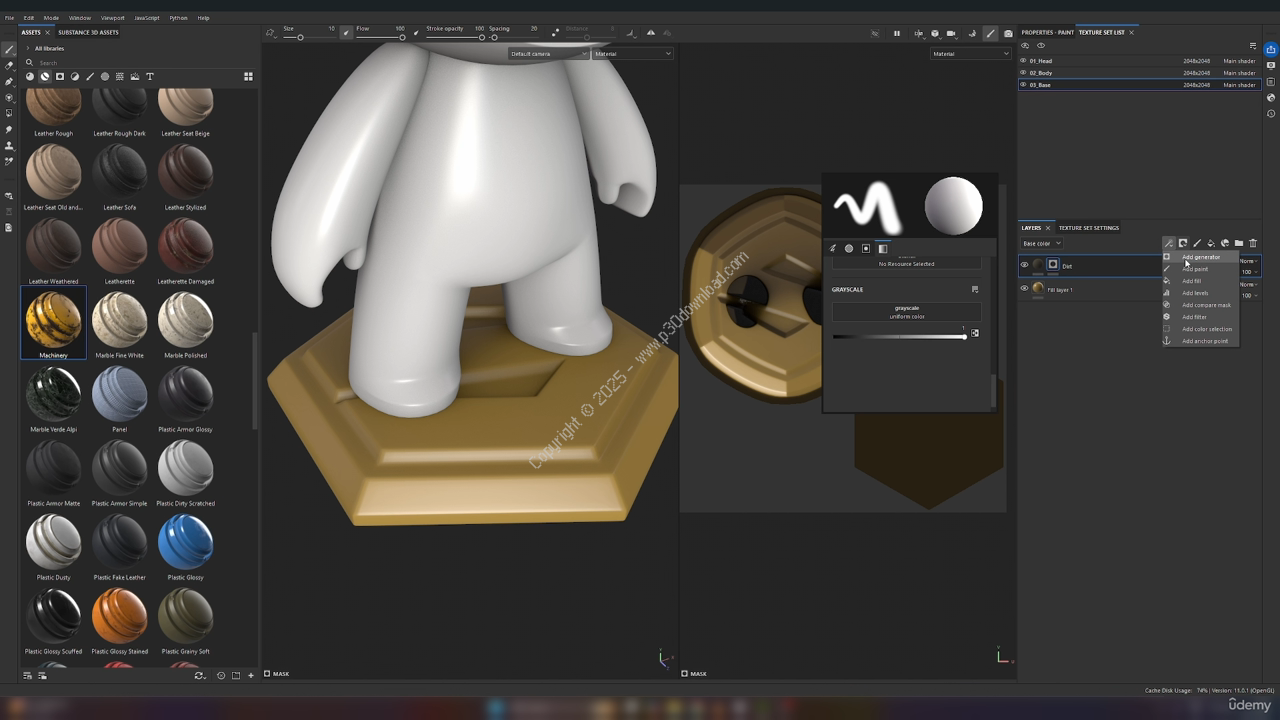Screen dimensions: 1280x720
Task: Toggle visibility of the 01_Head texture set
Action: pos(1023,61)
